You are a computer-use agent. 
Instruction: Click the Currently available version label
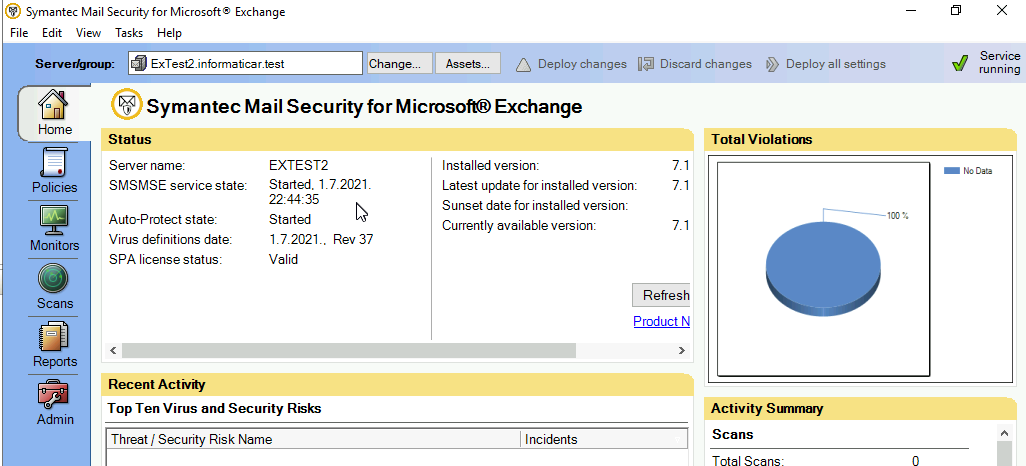point(519,226)
